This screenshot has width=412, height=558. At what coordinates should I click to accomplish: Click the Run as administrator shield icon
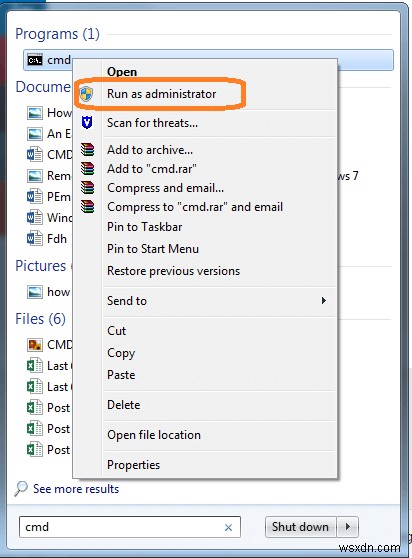tap(86, 94)
